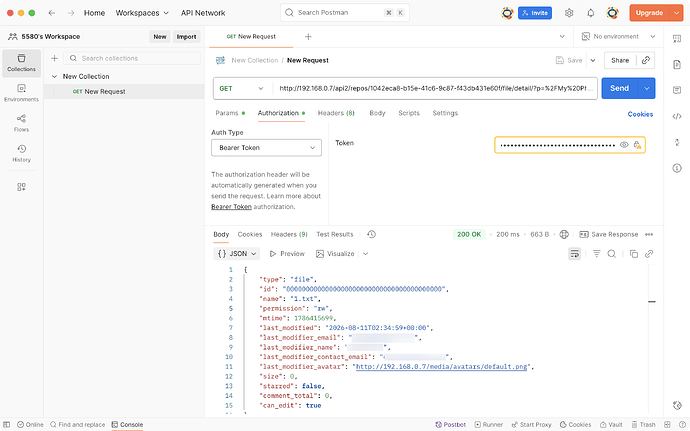The width and height of the screenshot is (690, 431).
Task: Click the request URL field
Action: coord(435,88)
